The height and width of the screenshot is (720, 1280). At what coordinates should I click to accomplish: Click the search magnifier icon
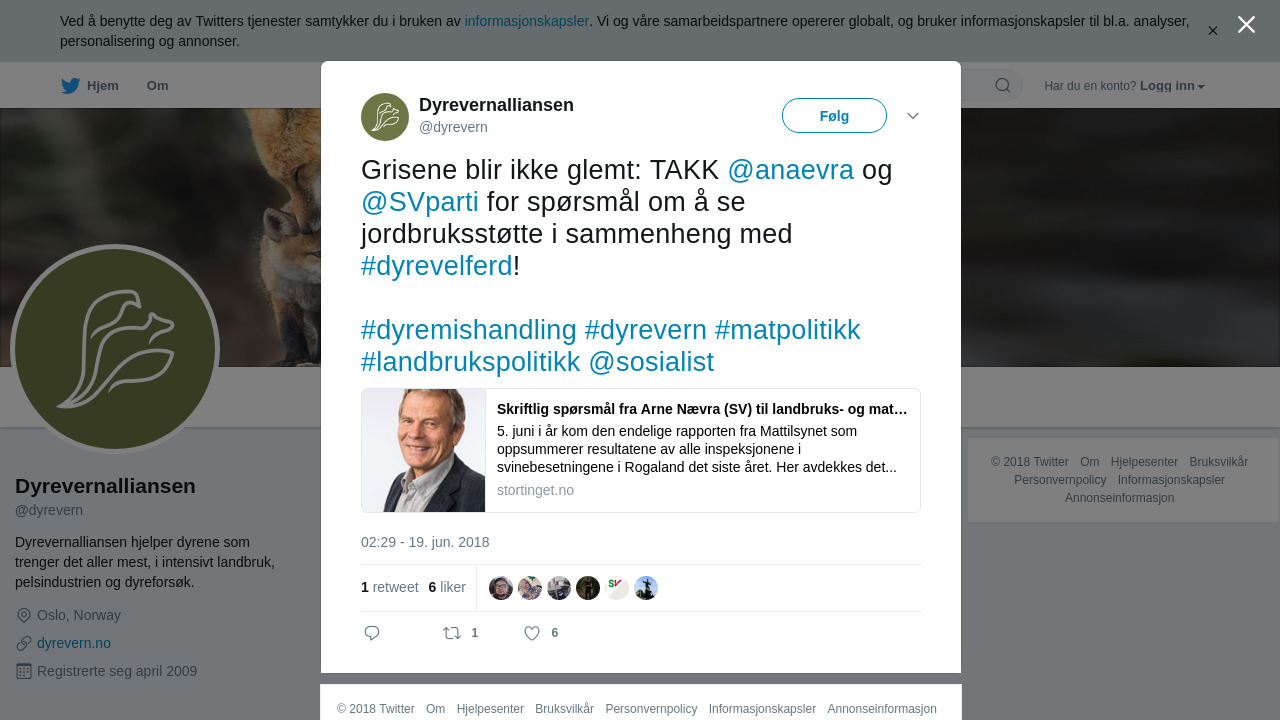(1003, 86)
